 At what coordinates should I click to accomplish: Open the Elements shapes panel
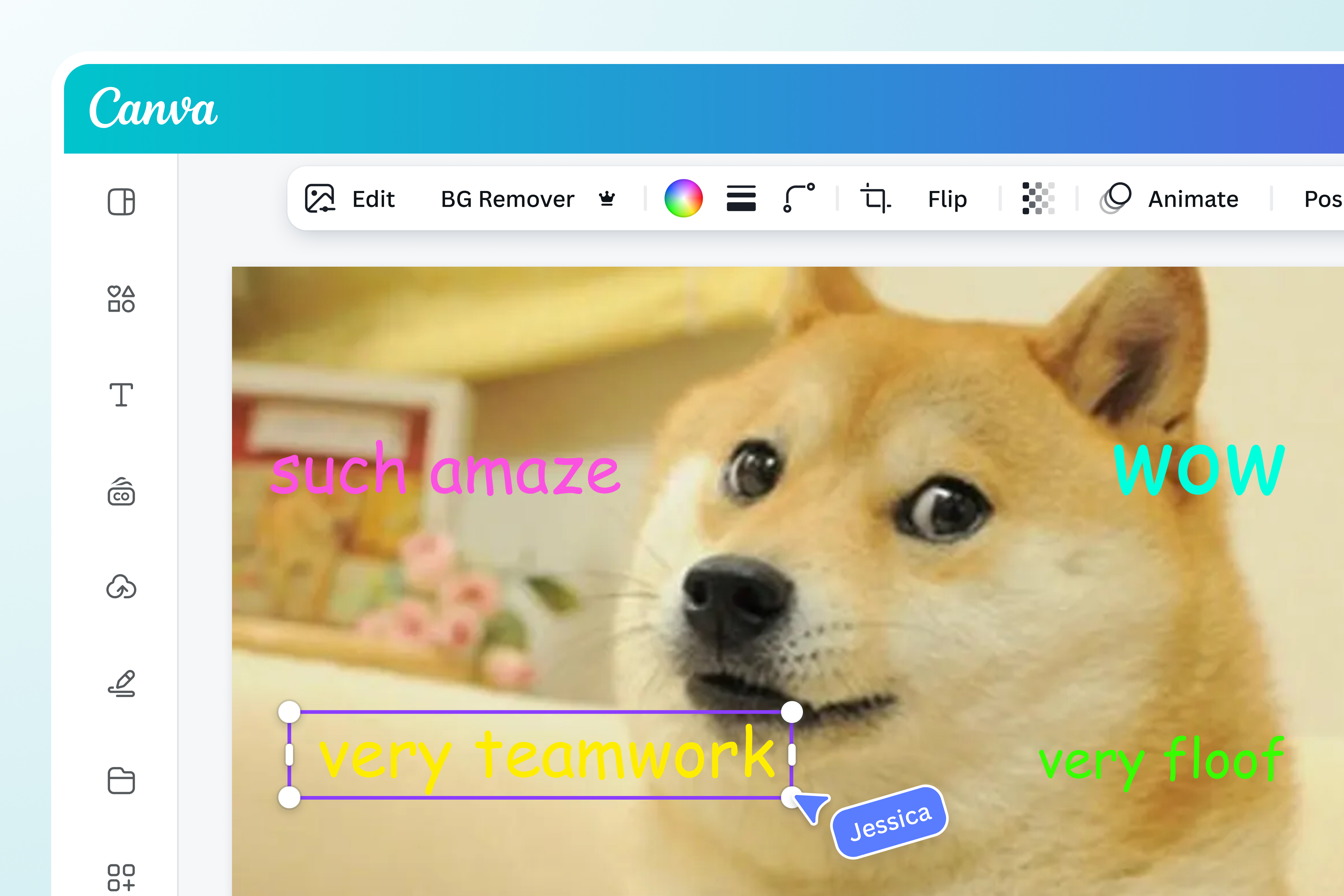121,299
